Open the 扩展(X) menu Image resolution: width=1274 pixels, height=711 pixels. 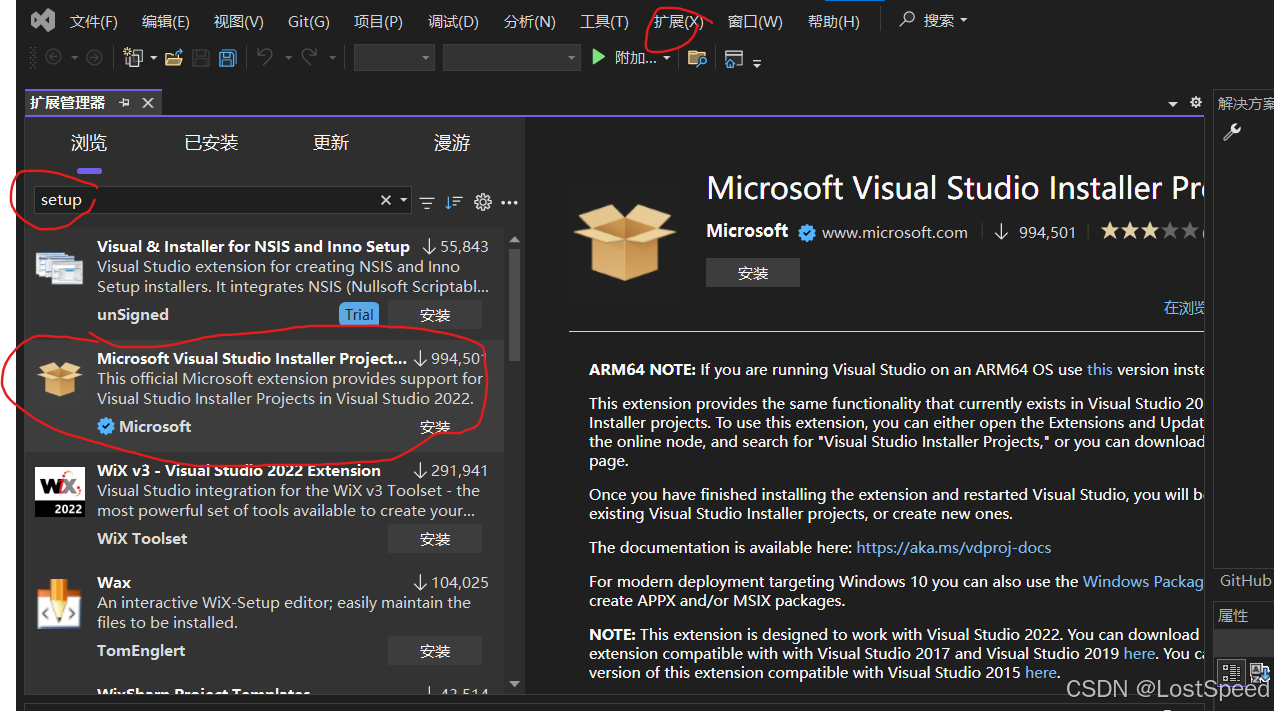point(678,21)
